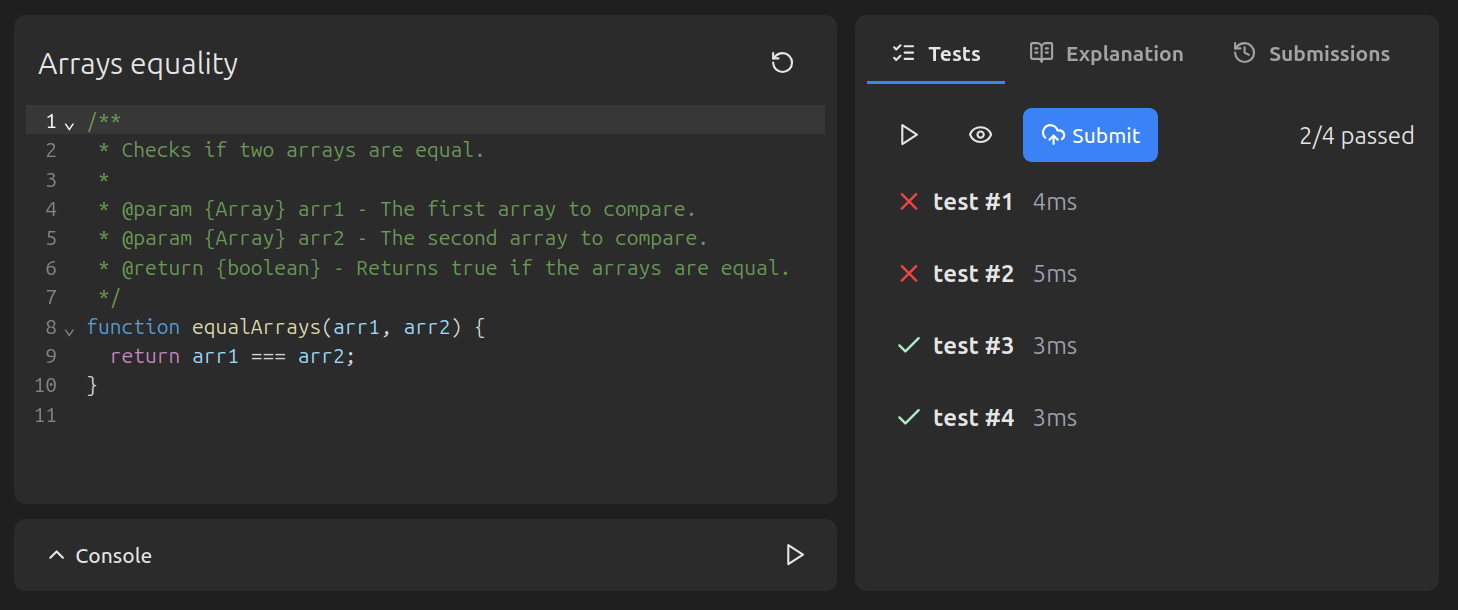Click the arr2 parameter comment on line 5
This screenshot has width=1458, height=610.
coord(402,238)
